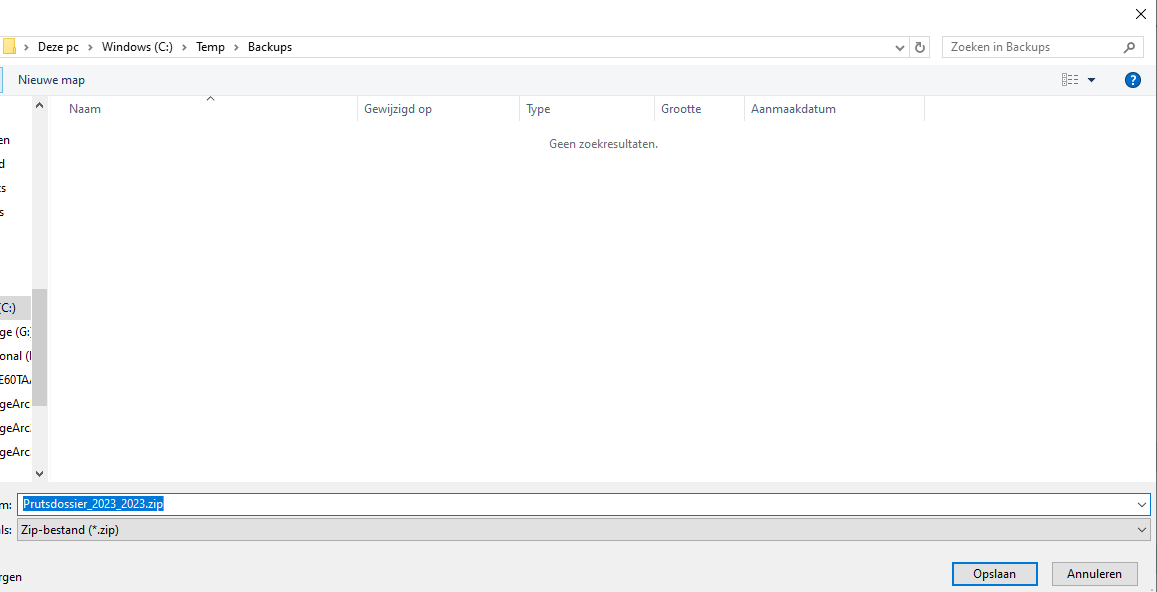
Task: Jump to the Temp folder breadcrumb
Action: pos(211,47)
